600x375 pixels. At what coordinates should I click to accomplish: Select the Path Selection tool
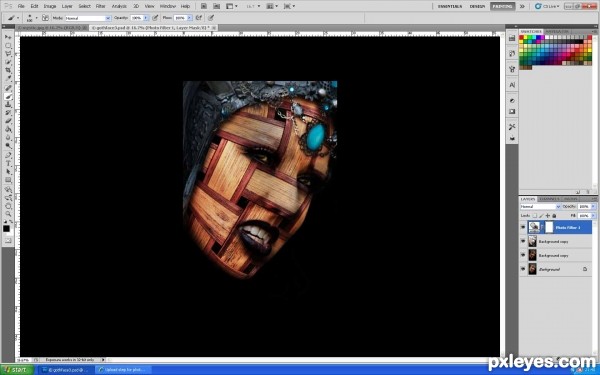[x=8, y=172]
